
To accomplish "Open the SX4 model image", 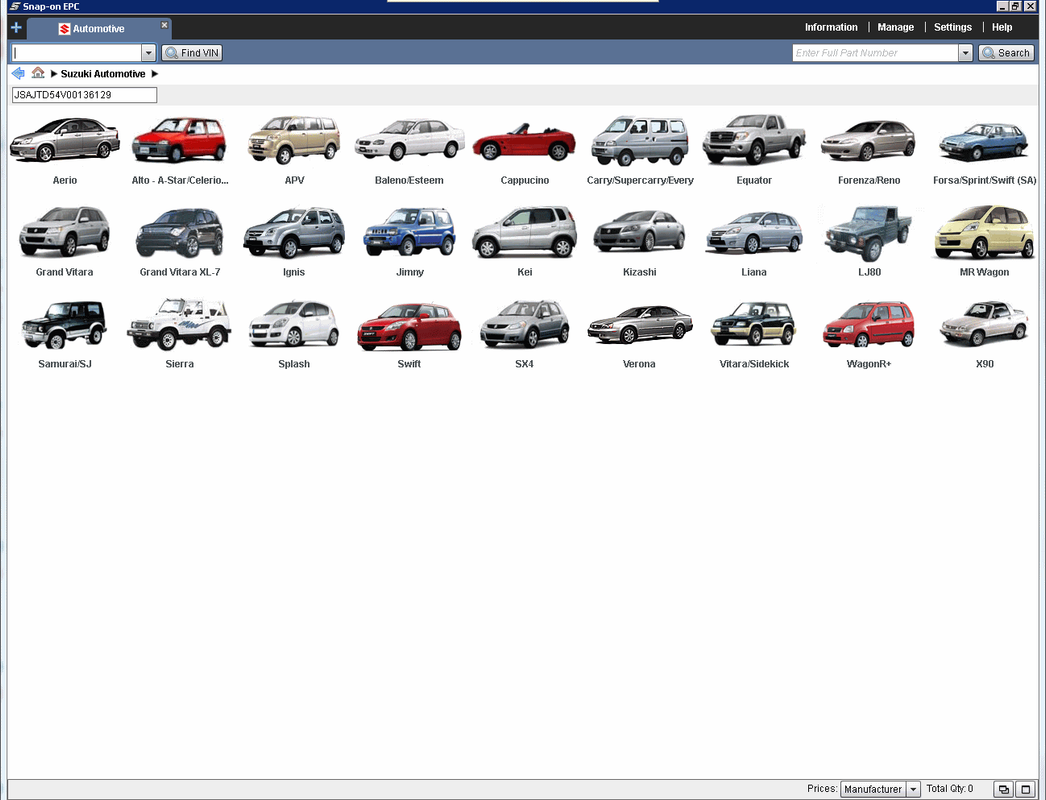I will tap(524, 324).
